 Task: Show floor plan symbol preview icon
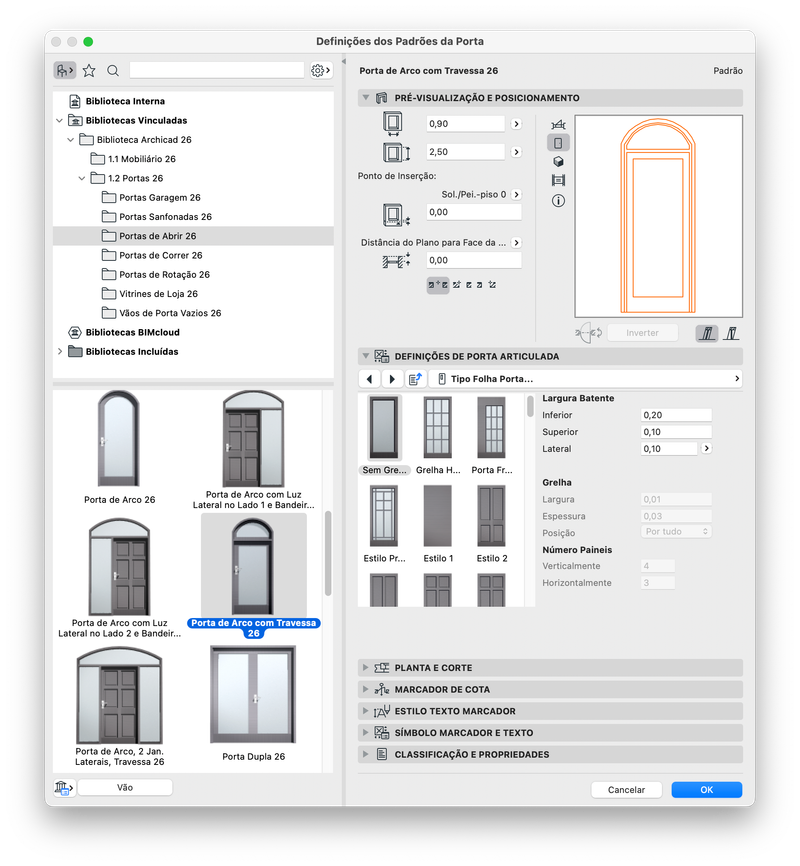click(559, 124)
